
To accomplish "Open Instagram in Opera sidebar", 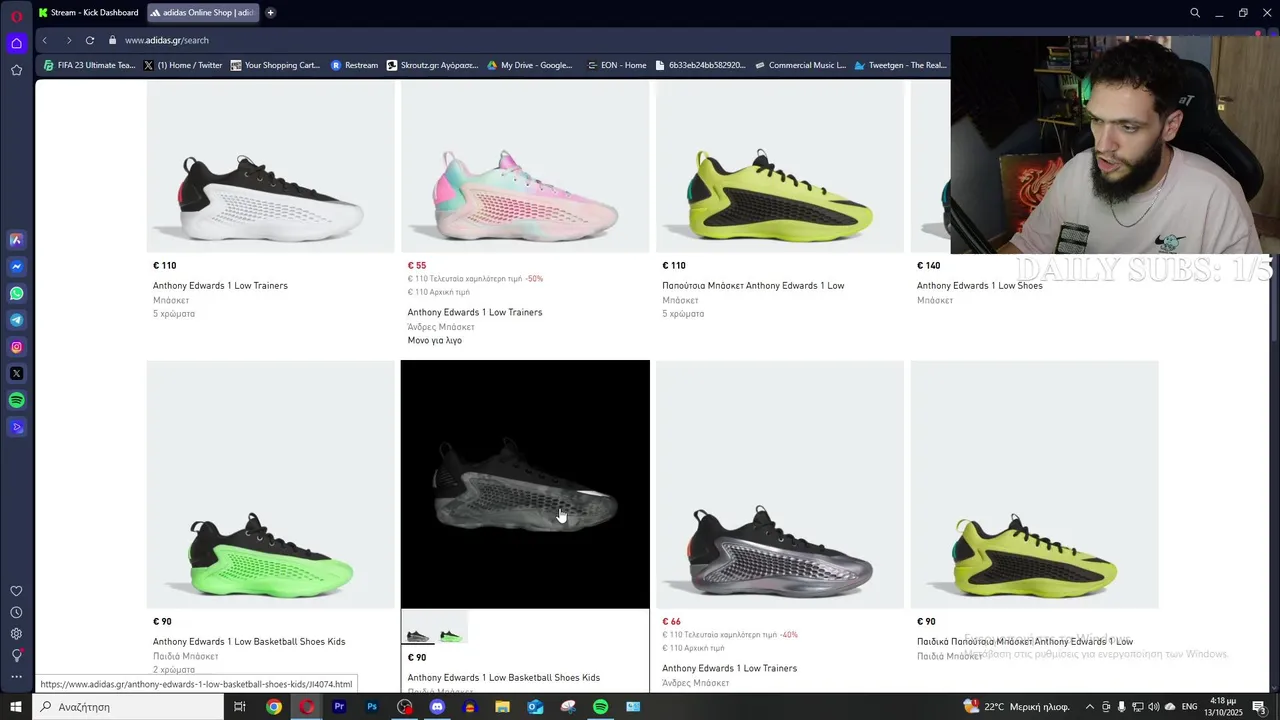I will coord(16,347).
